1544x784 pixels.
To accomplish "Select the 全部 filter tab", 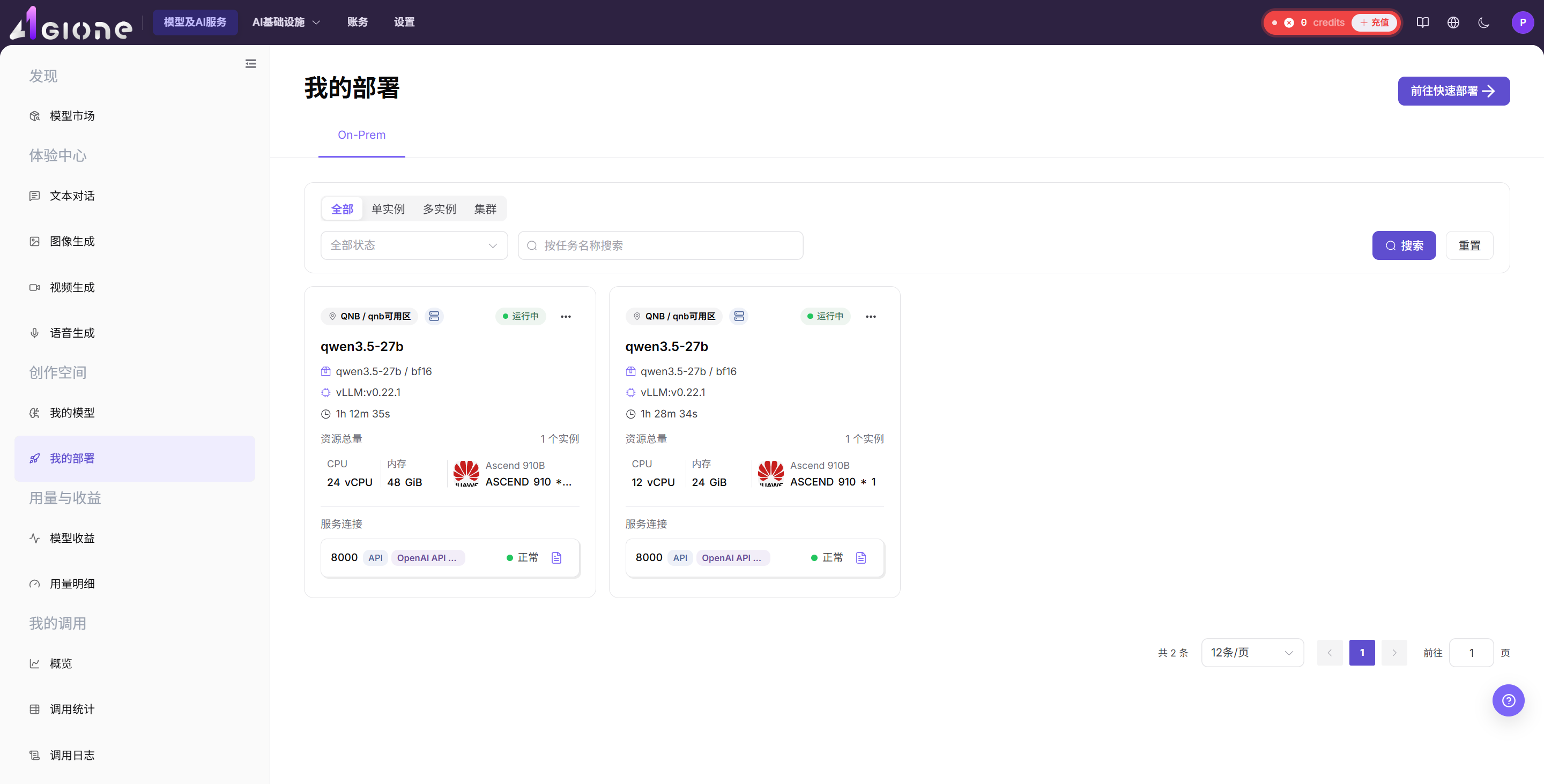I will point(342,209).
